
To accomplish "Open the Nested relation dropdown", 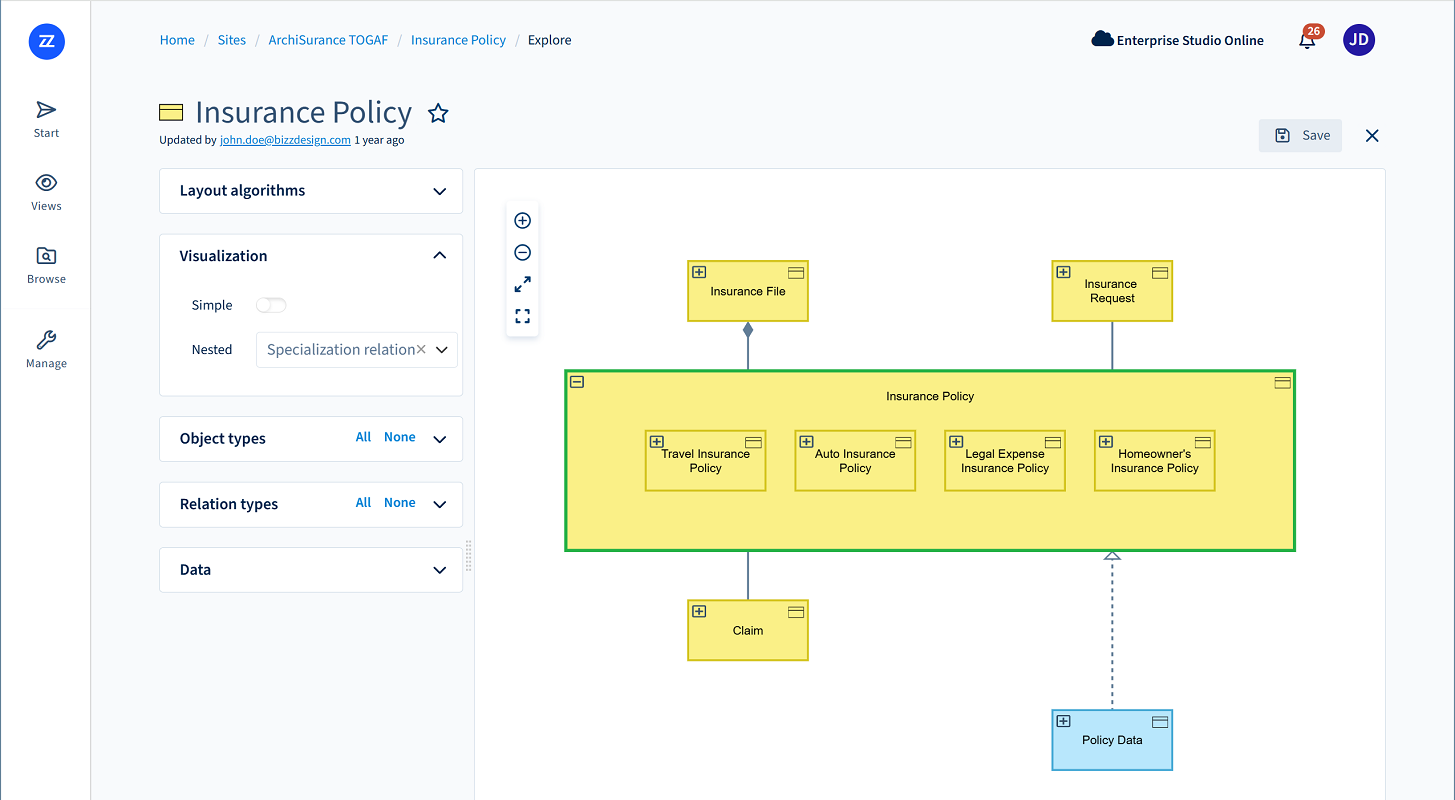I will point(442,350).
